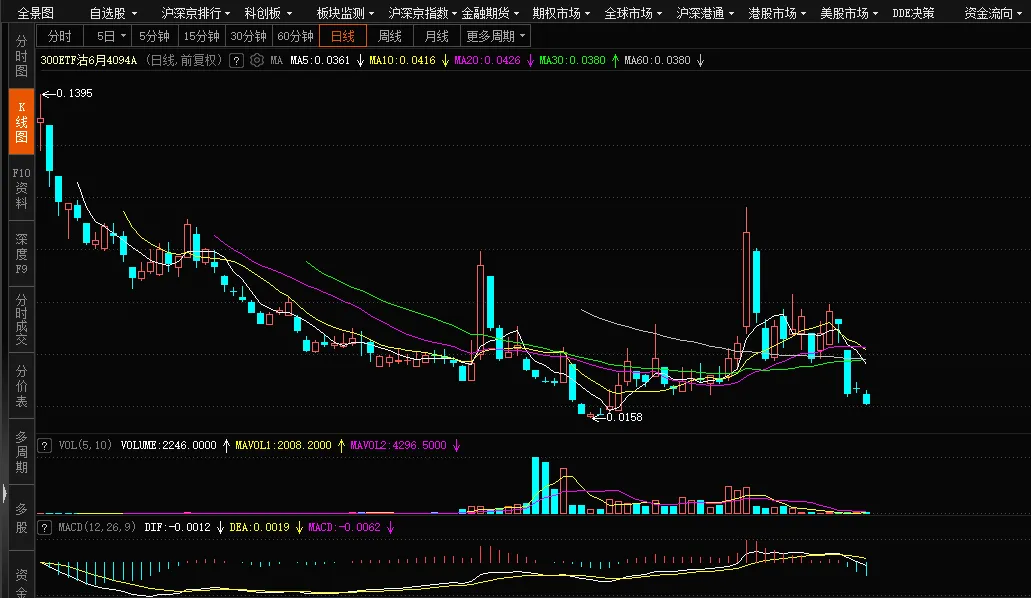Click the MA60:0.0380 value
This screenshot has height=598, width=1031.
(657, 61)
